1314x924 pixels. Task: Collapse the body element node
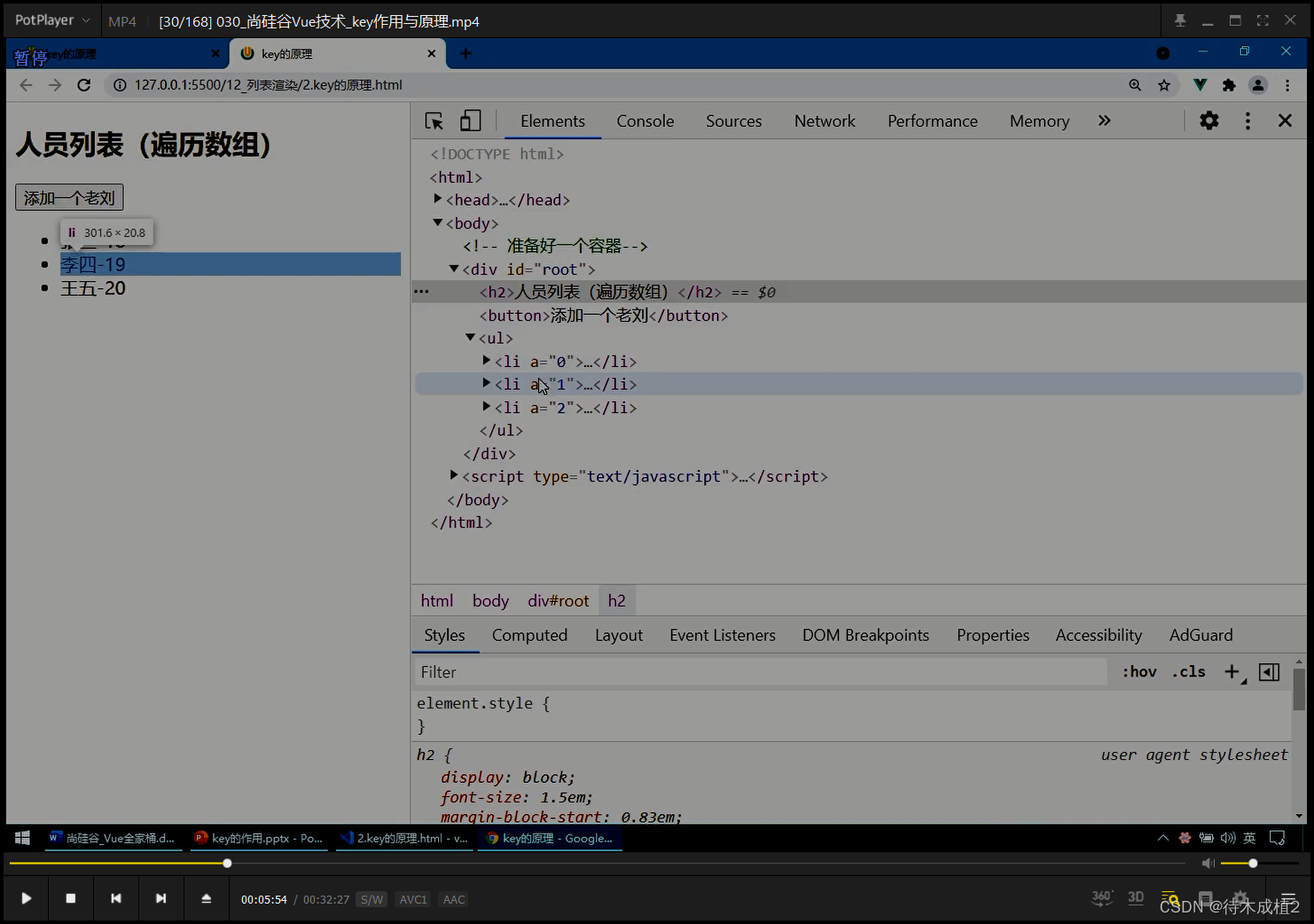[x=438, y=223]
